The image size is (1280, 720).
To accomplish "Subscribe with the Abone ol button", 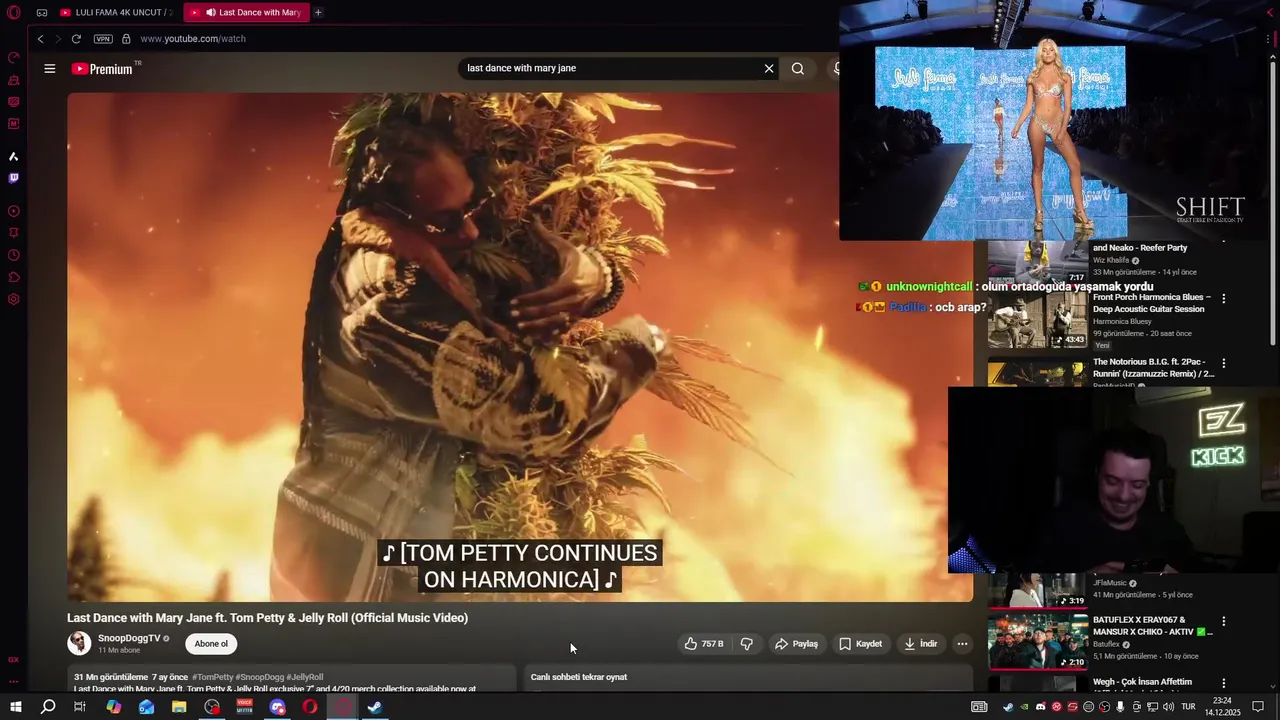I will click(x=211, y=644).
